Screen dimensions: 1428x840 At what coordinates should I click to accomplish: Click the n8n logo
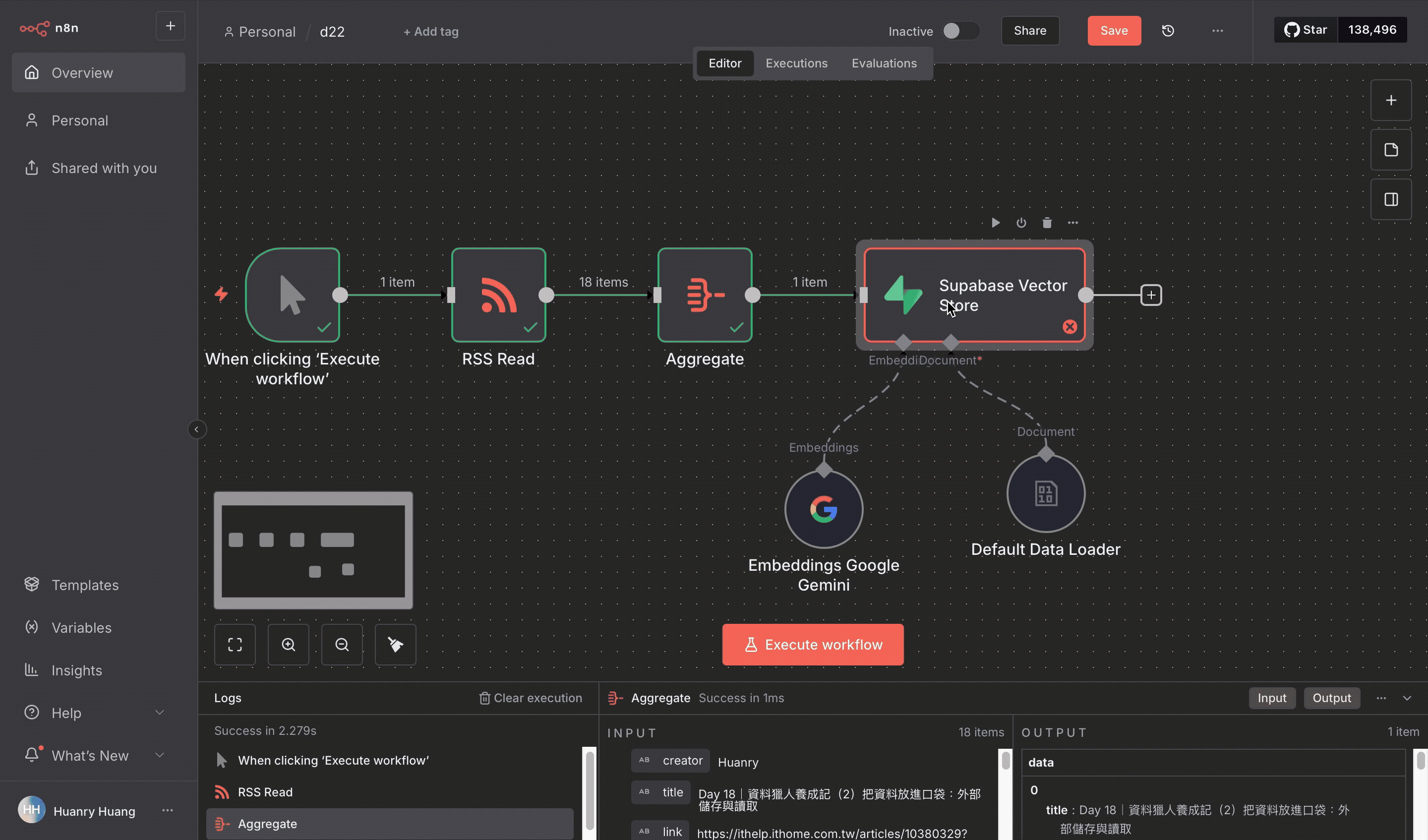click(49, 28)
